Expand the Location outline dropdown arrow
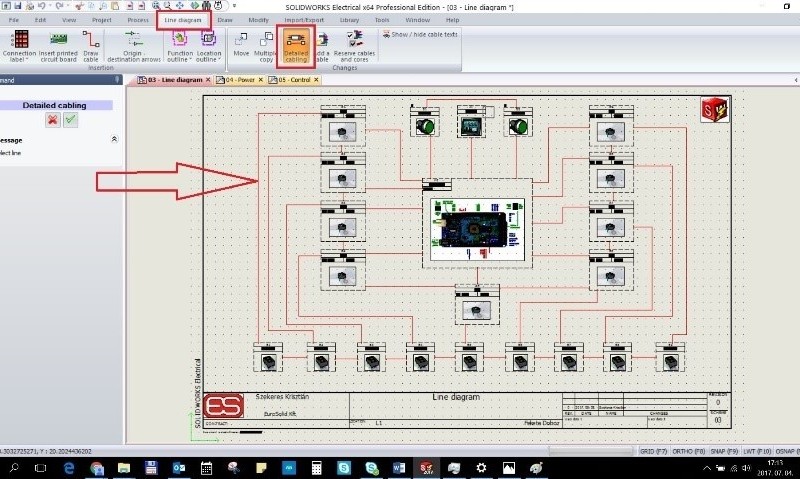 (220, 60)
